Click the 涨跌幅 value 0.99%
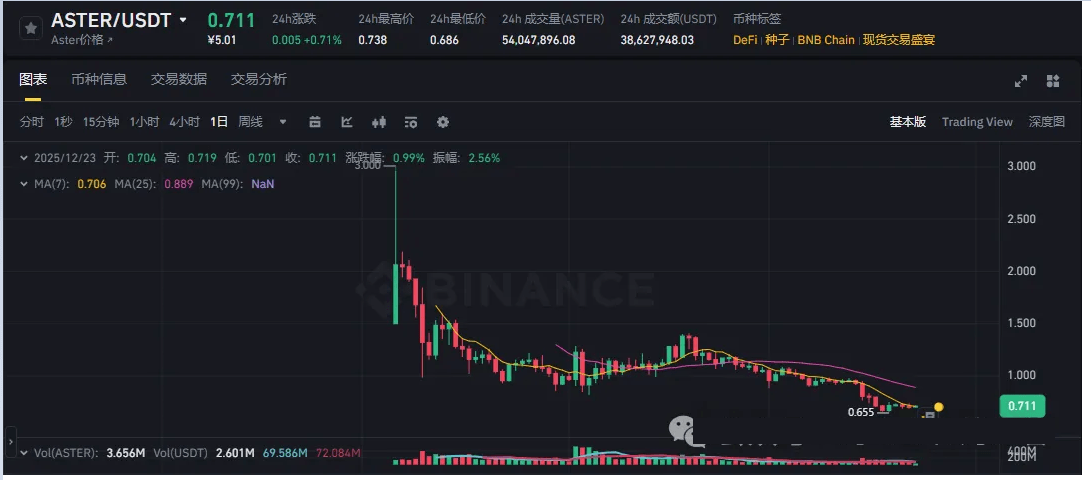Image resolution: width=1091 pixels, height=480 pixels. (408, 158)
